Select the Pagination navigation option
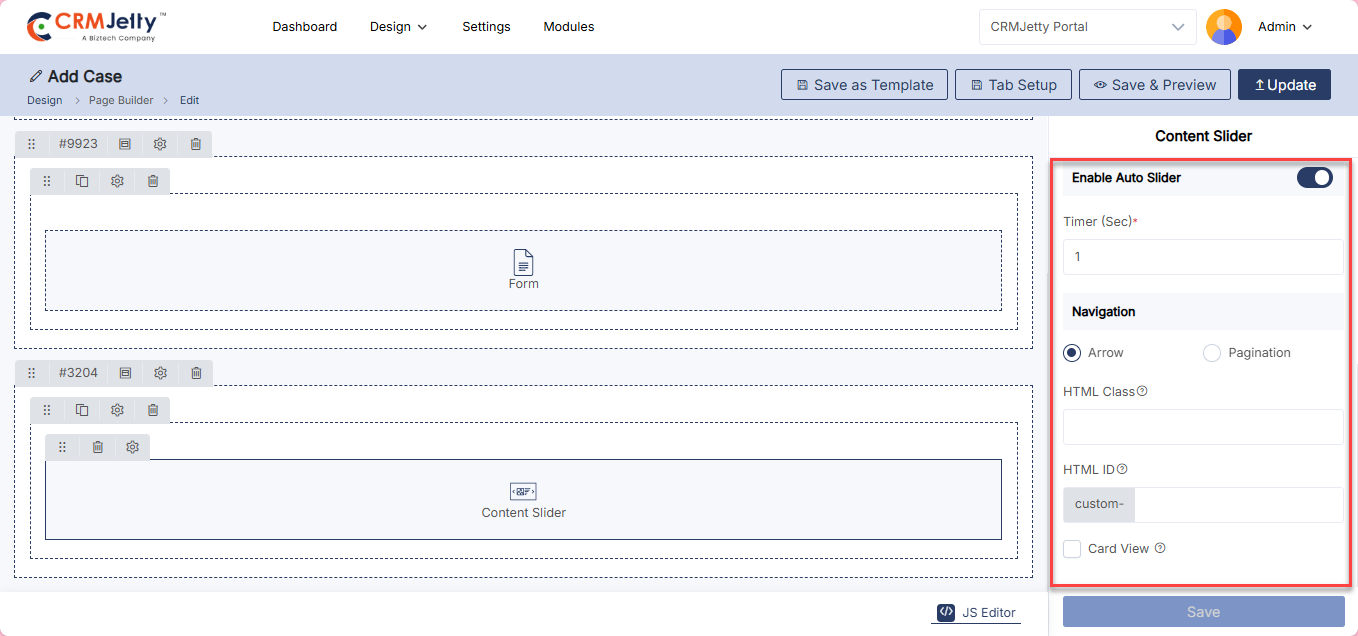The image size is (1358, 636). (x=1212, y=353)
